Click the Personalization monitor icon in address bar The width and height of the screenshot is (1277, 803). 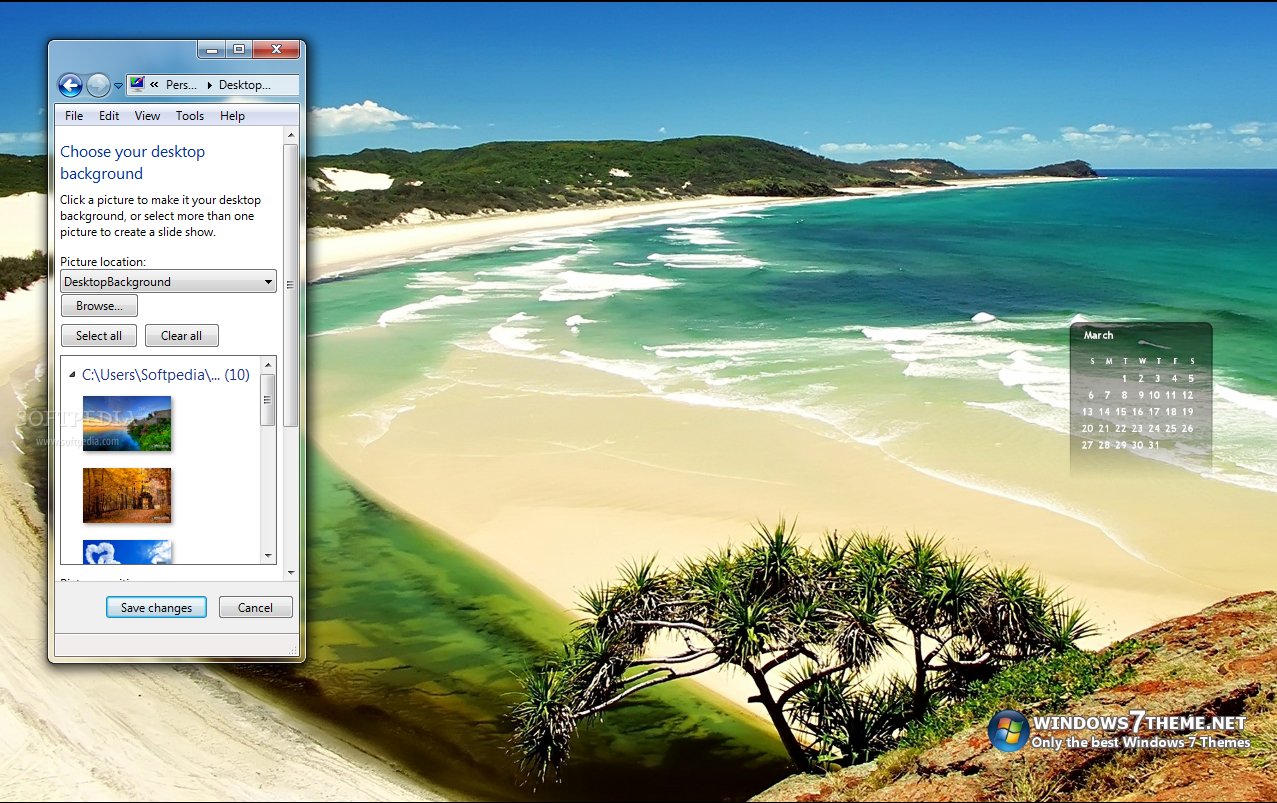(137, 85)
